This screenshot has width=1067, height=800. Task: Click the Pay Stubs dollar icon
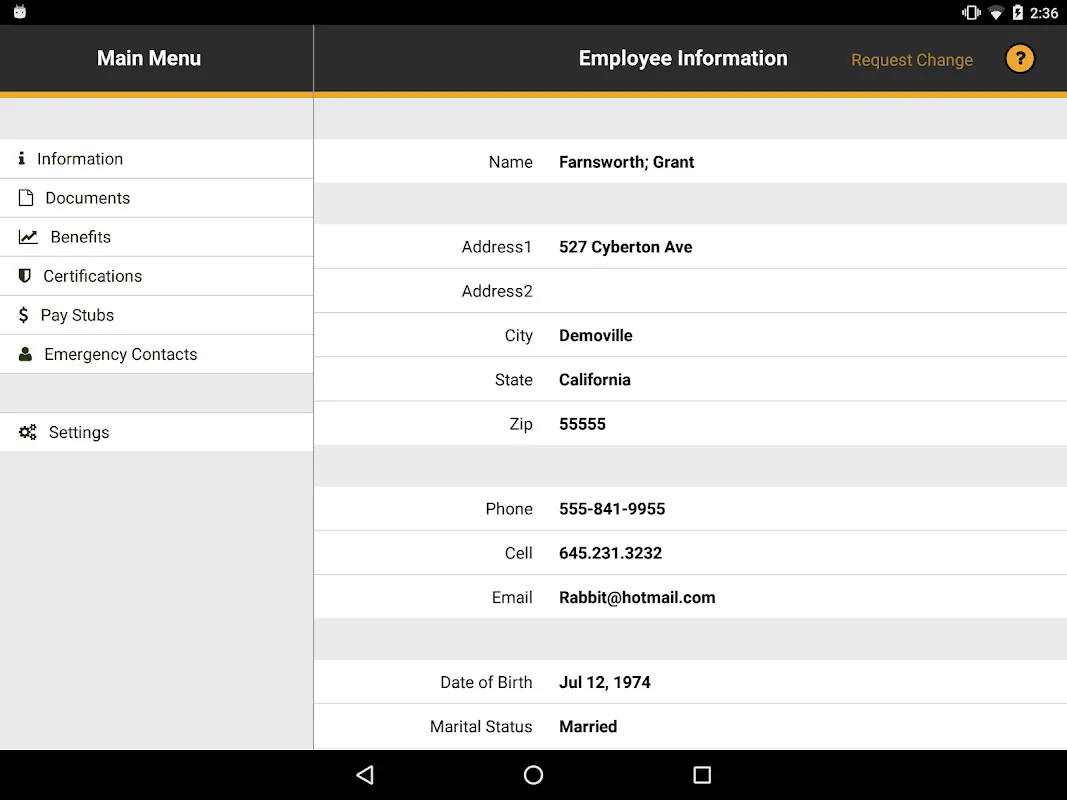[x=23, y=315]
